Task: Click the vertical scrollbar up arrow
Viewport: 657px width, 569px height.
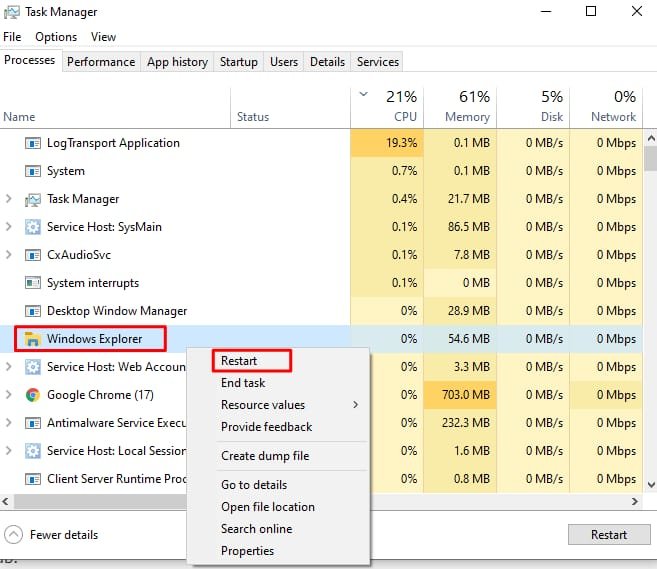Action: (651, 138)
